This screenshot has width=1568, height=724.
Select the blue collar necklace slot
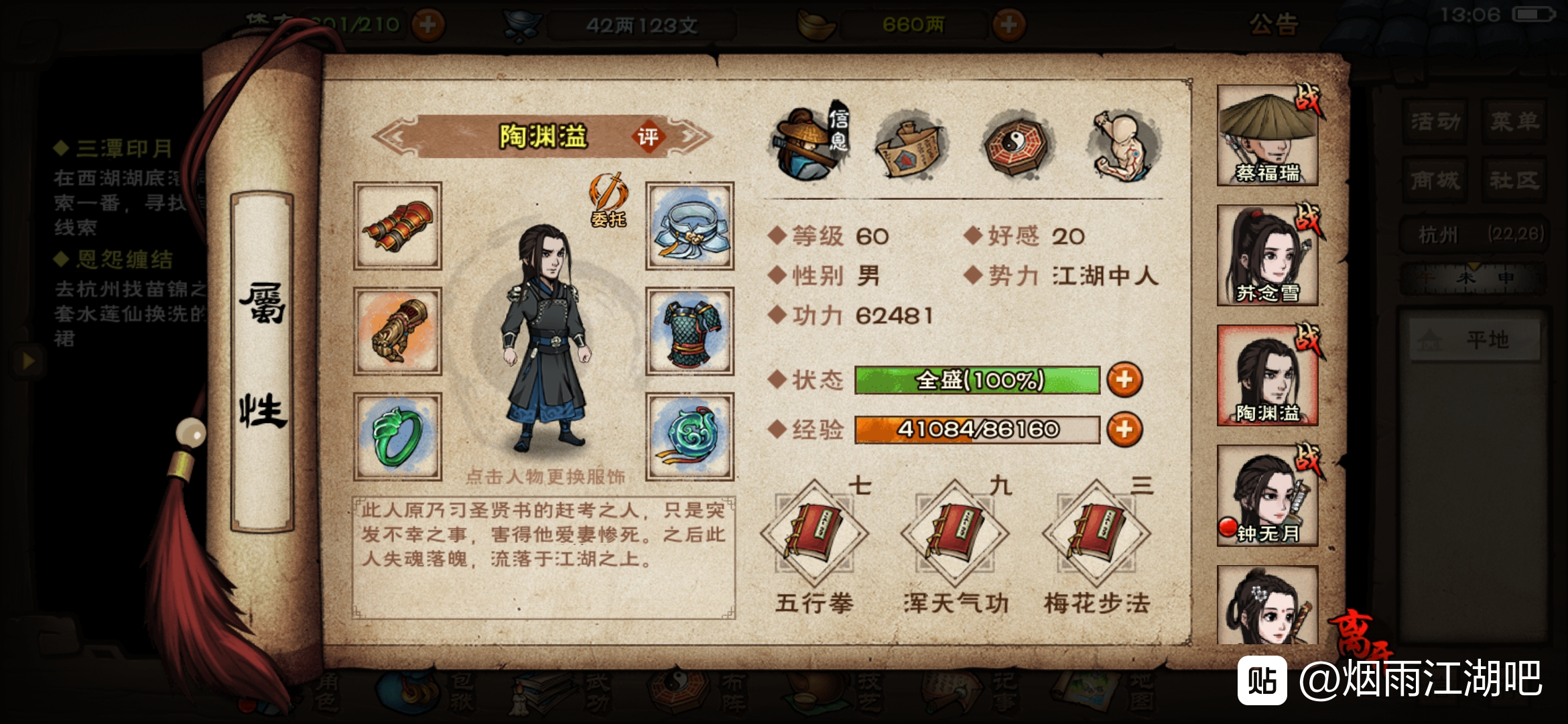pos(690,226)
